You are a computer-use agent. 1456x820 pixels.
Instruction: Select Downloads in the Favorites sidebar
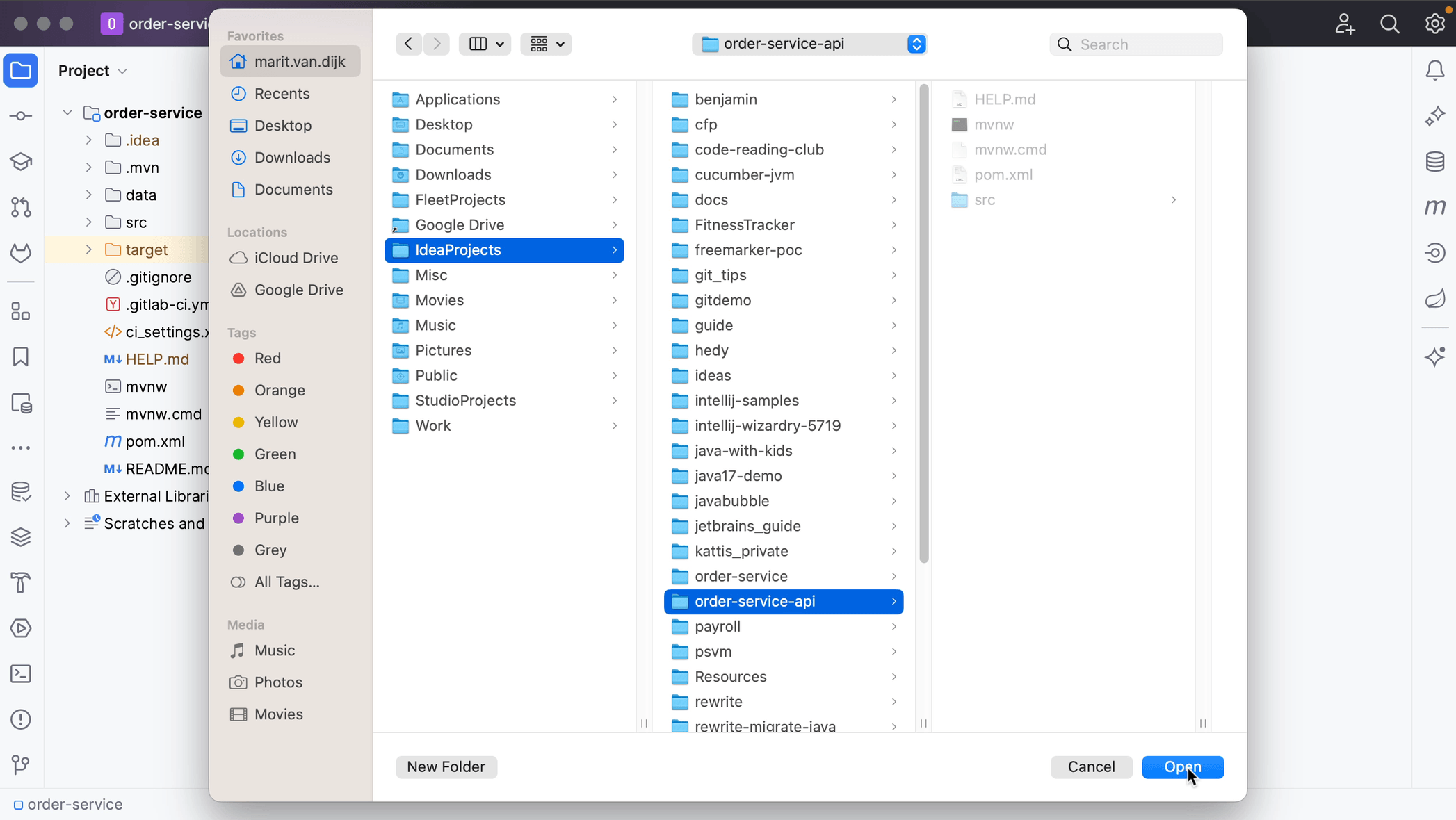pyautogui.click(x=292, y=157)
